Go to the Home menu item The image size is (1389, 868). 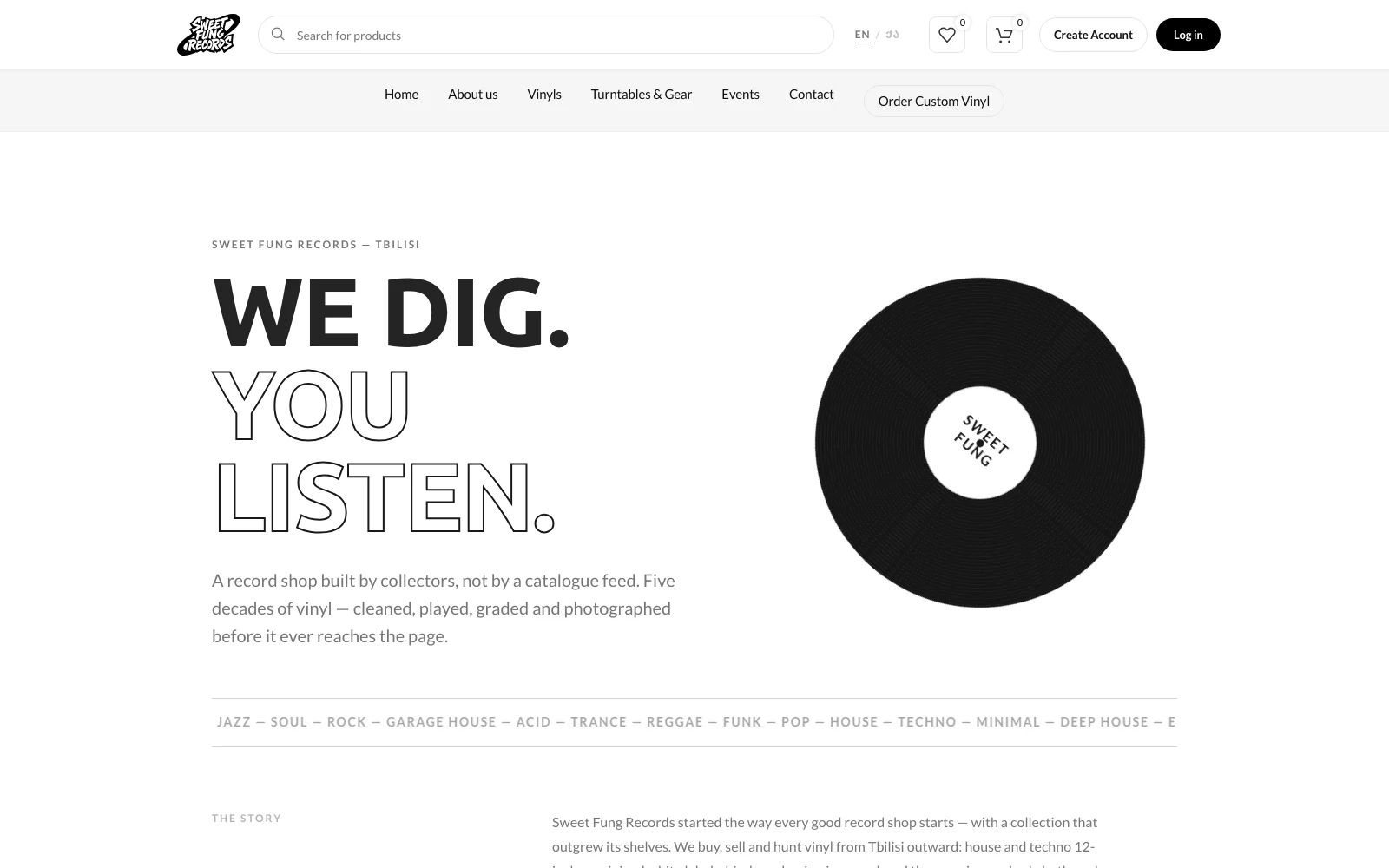pos(401,94)
